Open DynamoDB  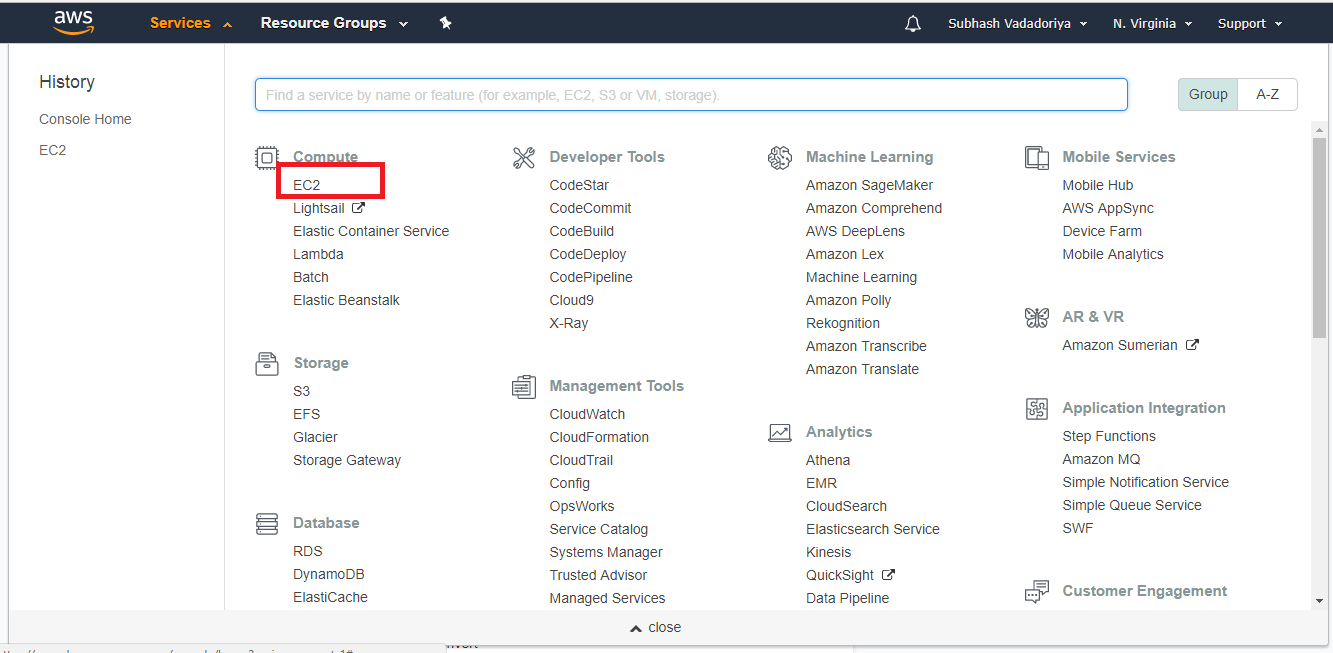click(x=329, y=574)
